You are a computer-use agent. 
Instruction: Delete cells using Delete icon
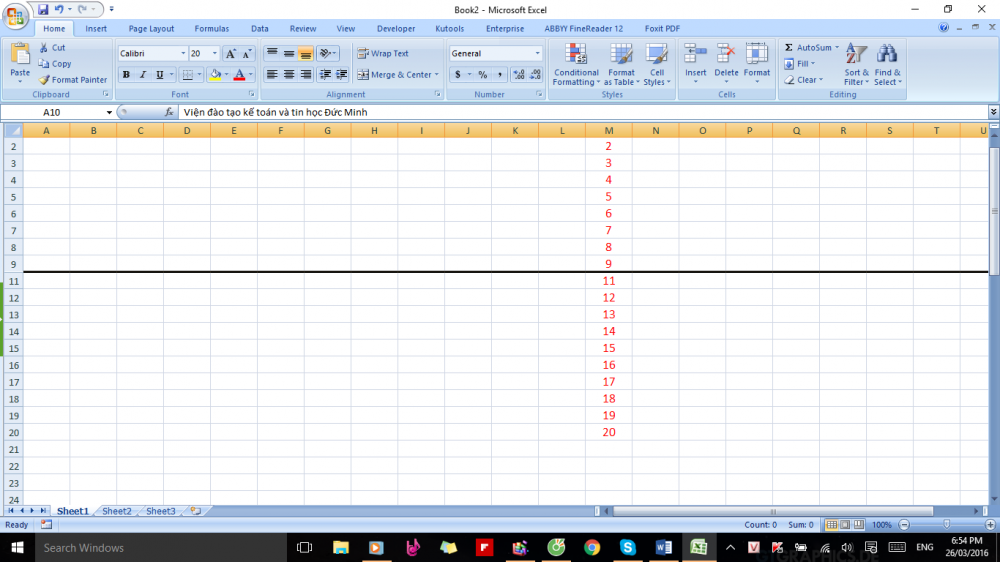pos(726,55)
